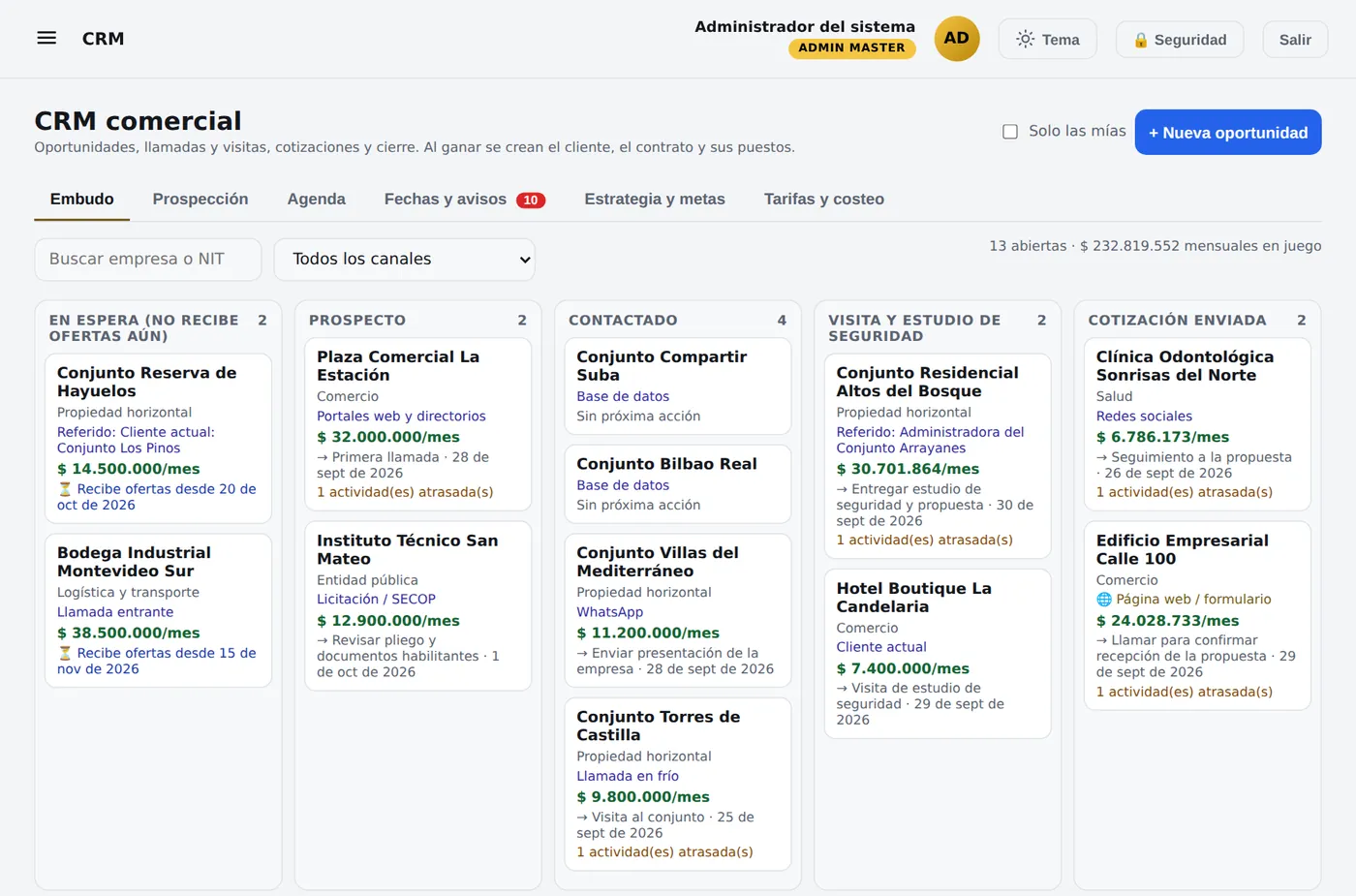The image size is (1356, 896).
Task: Click the Nueva oportunidad button
Action: pos(1228,133)
